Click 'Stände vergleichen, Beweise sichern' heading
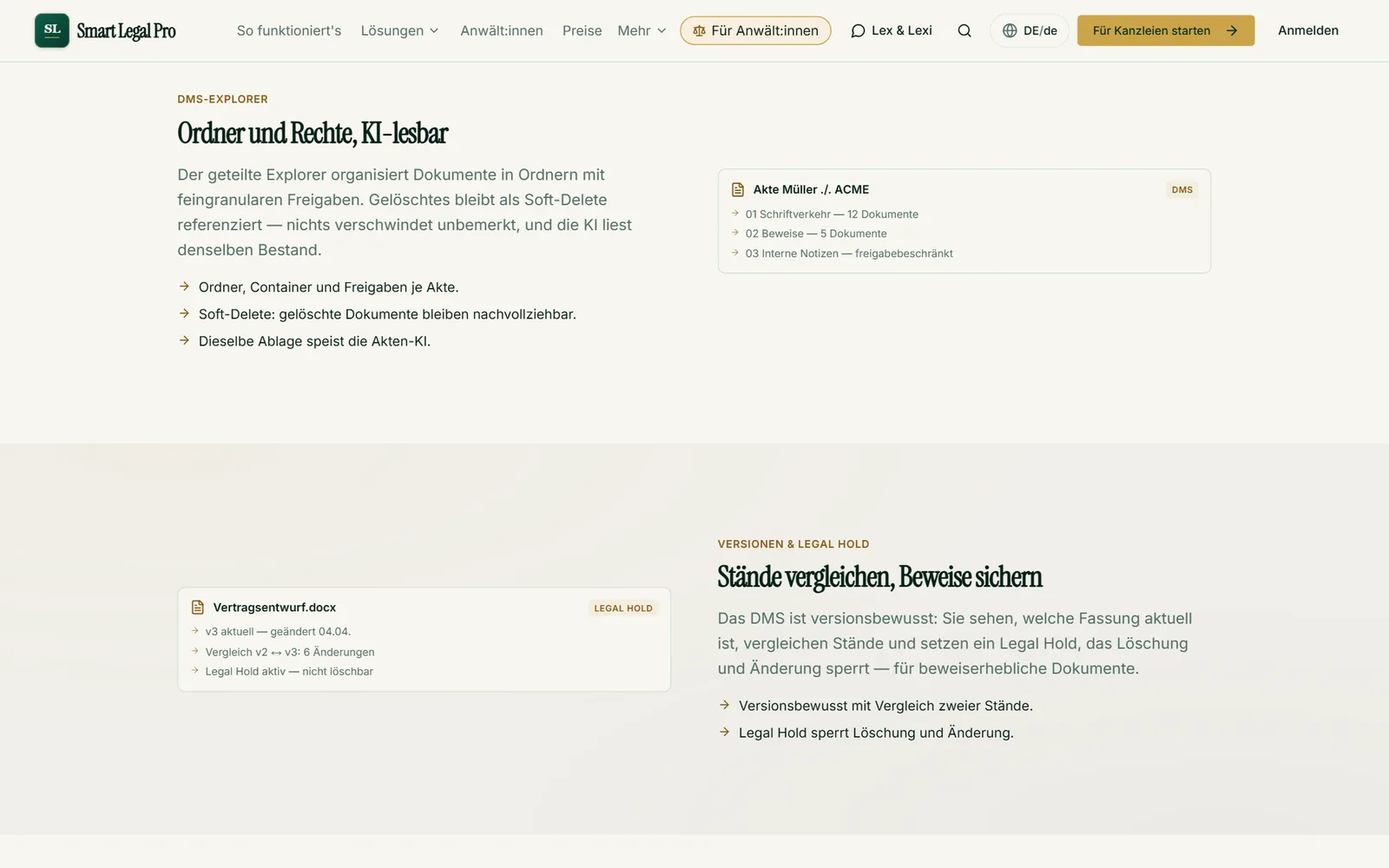The height and width of the screenshot is (868, 1389). click(x=879, y=577)
